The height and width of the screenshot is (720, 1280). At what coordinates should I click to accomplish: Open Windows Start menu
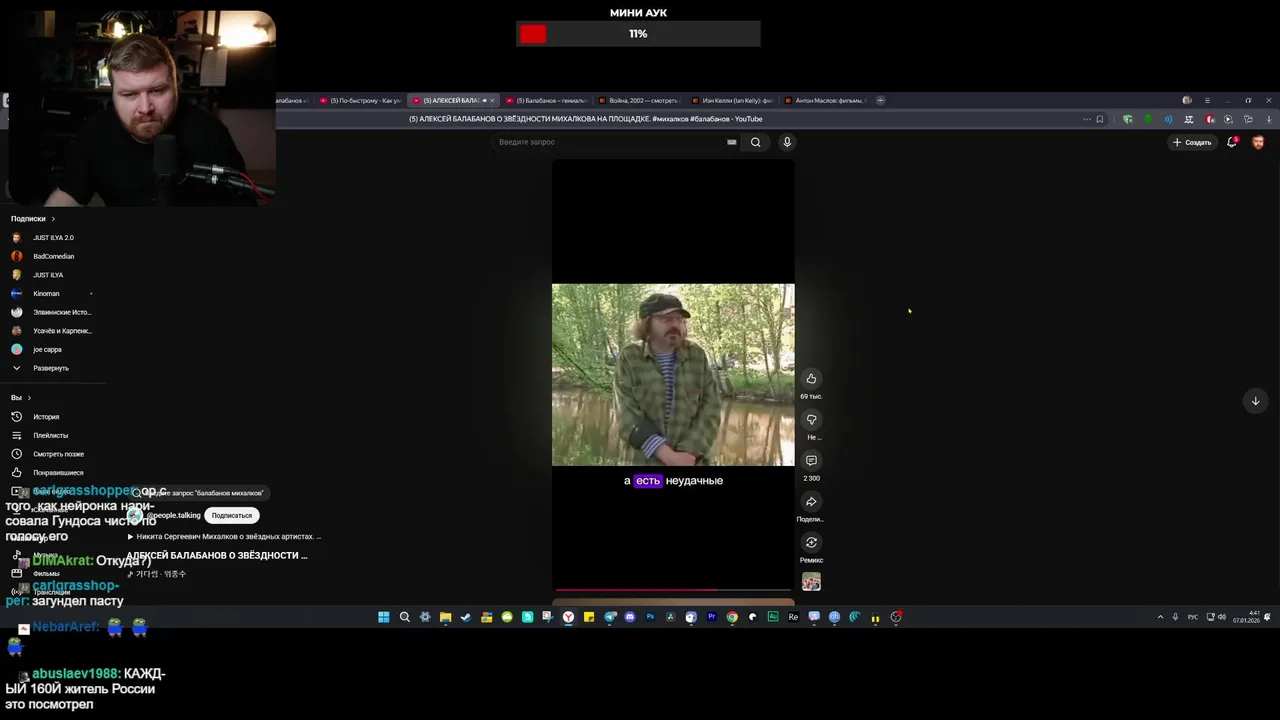pyautogui.click(x=384, y=617)
